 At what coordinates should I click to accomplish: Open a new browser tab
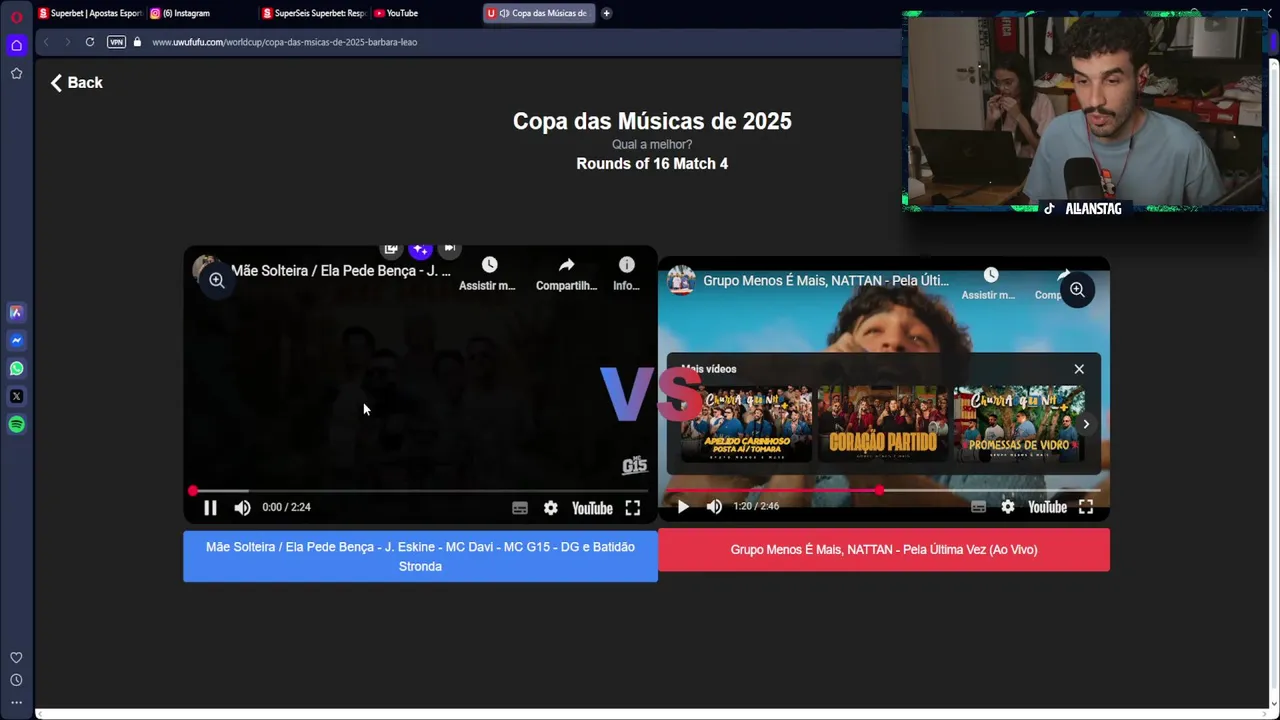[x=606, y=13]
